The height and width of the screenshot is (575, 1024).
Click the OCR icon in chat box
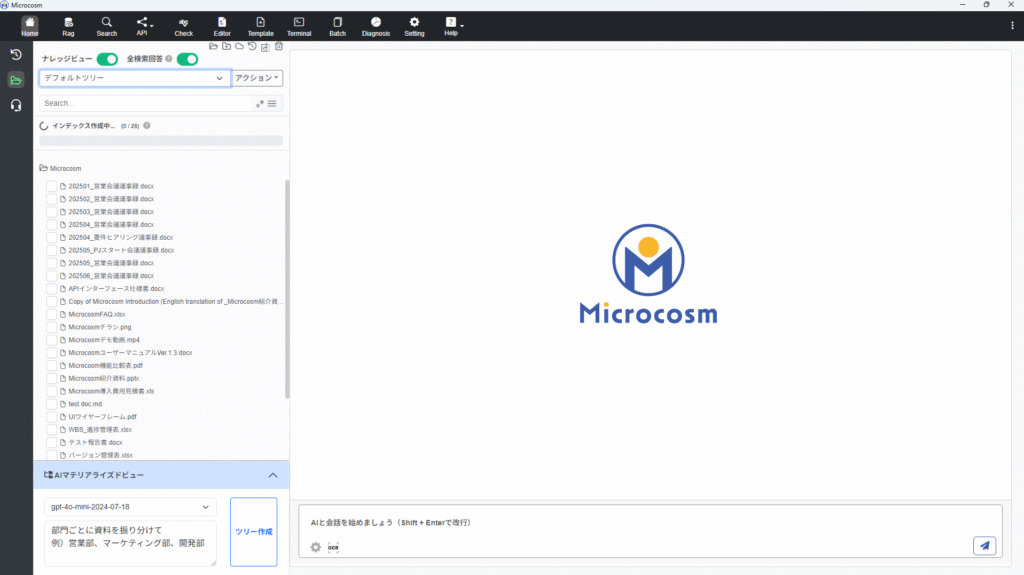tap(333, 547)
